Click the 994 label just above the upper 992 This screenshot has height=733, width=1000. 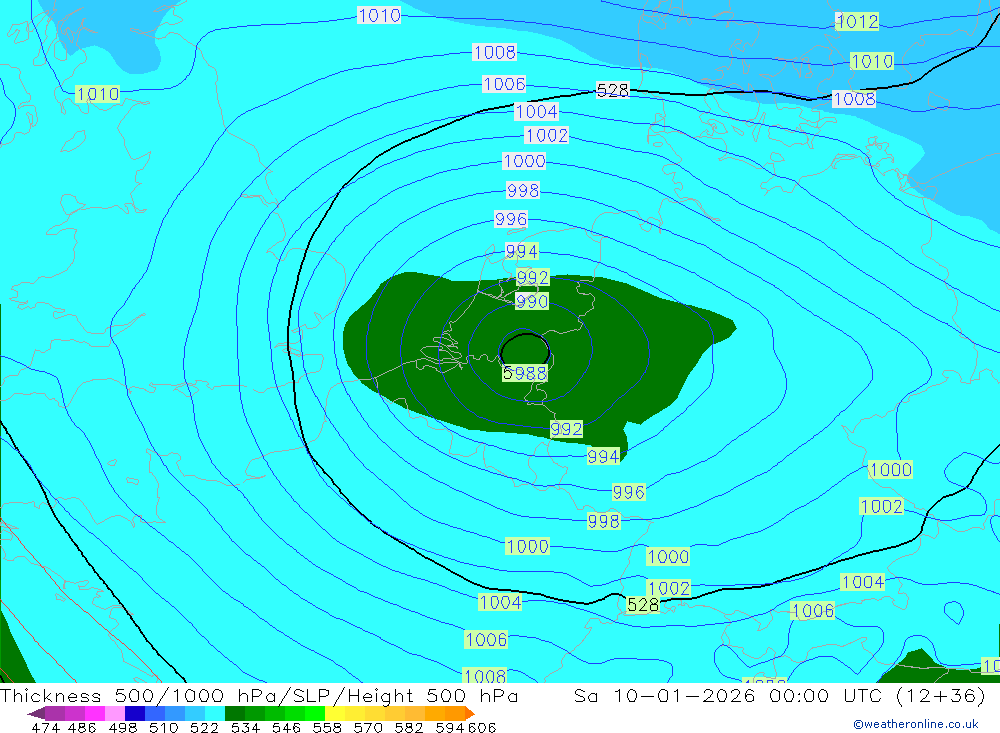click(522, 251)
